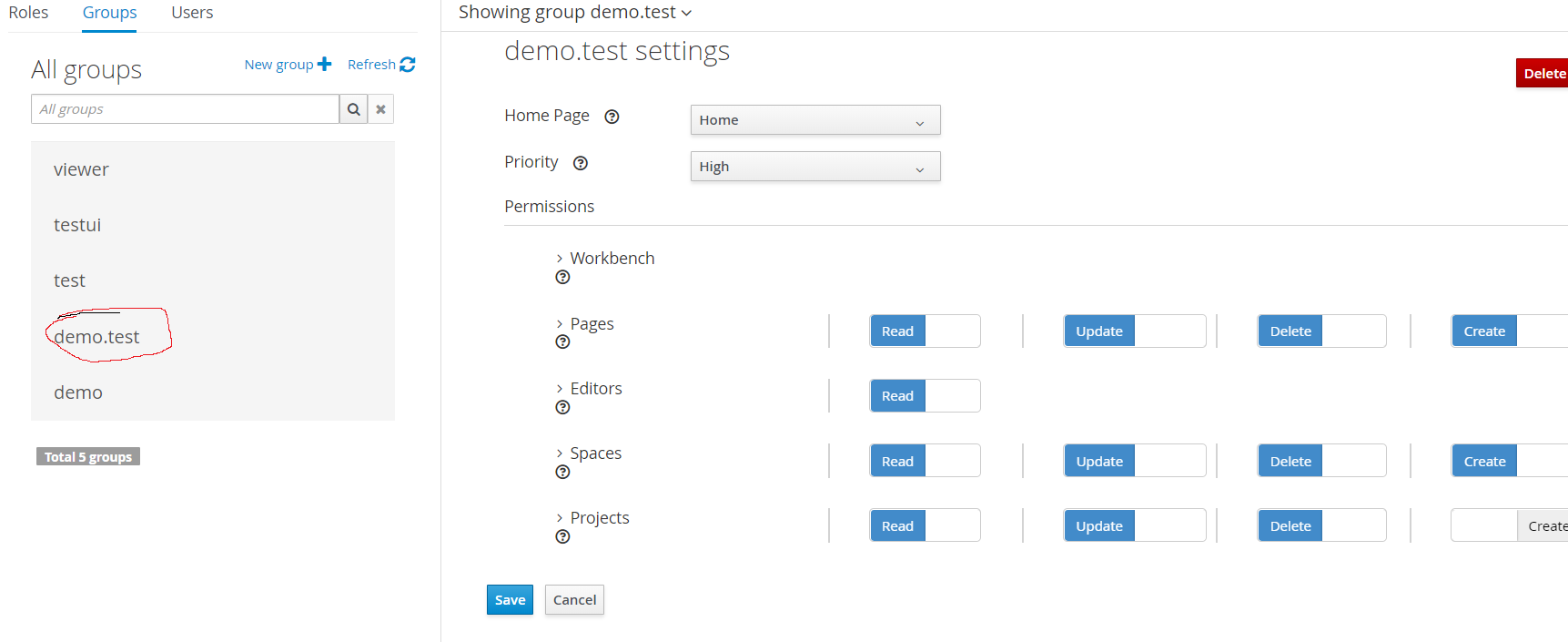Click the search magnifier icon

click(354, 109)
